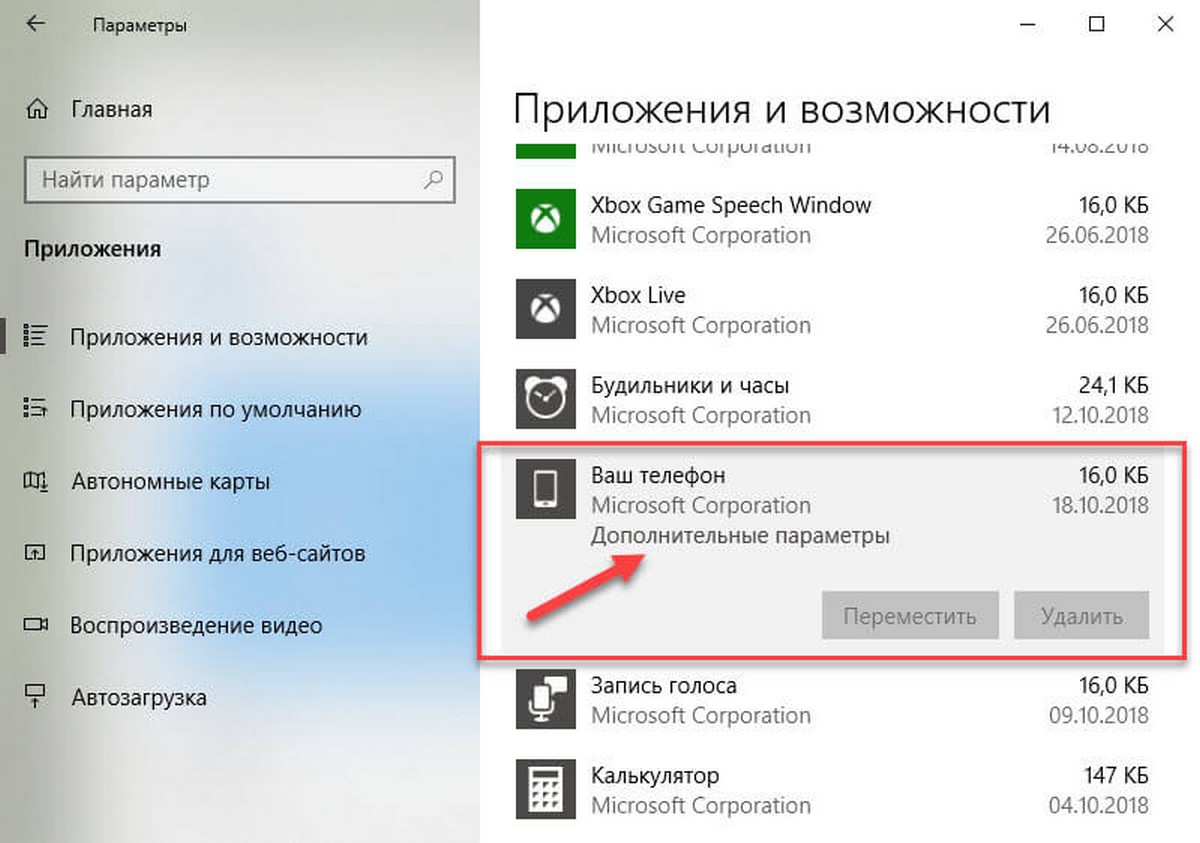Click the Автозагрузка sidebar icon

point(37,697)
